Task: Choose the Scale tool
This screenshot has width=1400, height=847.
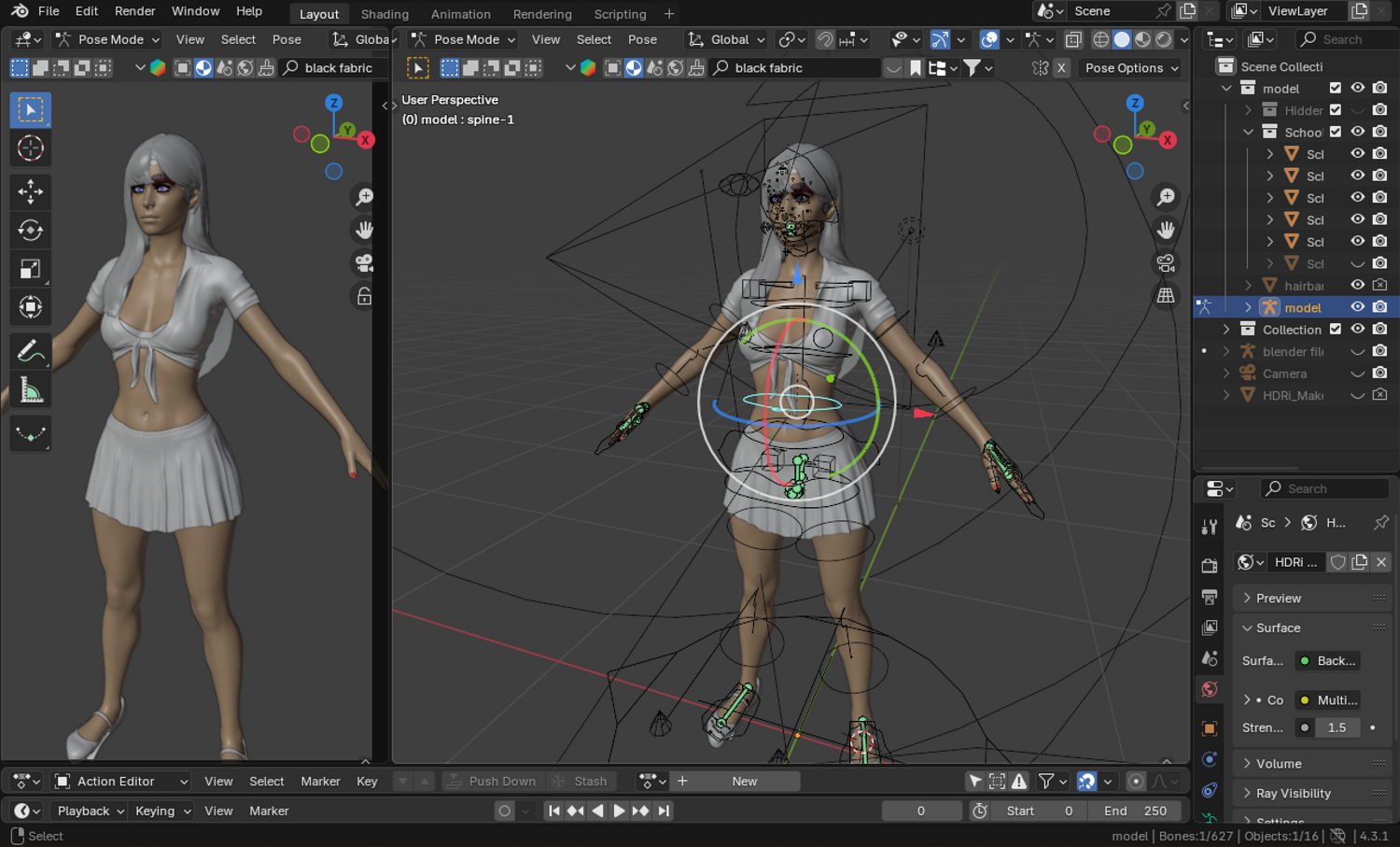Action: click(x=30, y=269)
